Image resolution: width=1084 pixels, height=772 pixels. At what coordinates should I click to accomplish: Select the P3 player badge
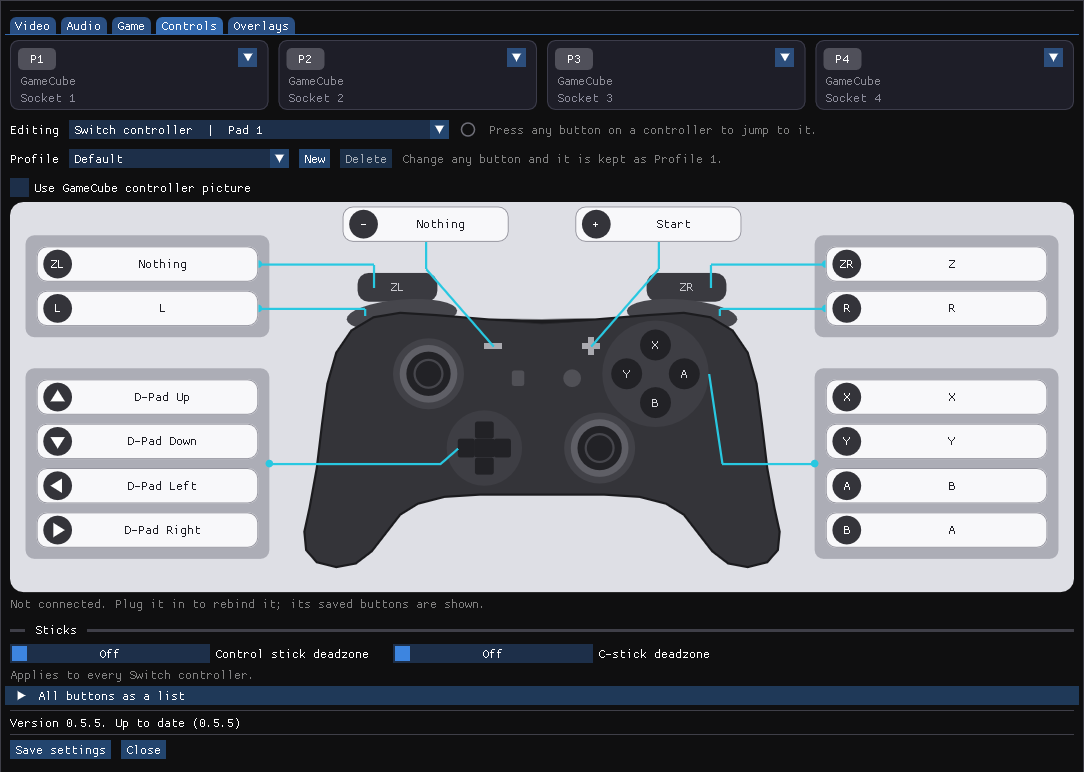(574, 59)
